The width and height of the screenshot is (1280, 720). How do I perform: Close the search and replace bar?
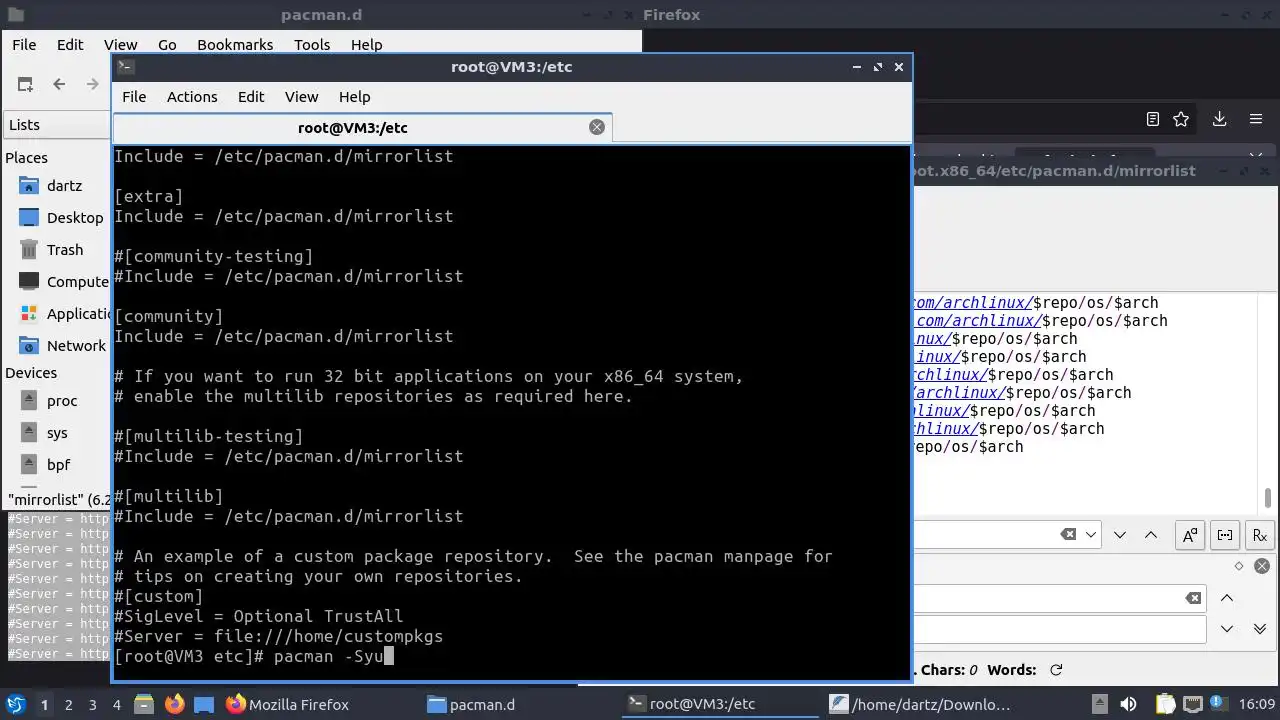tap(1262, 566)
